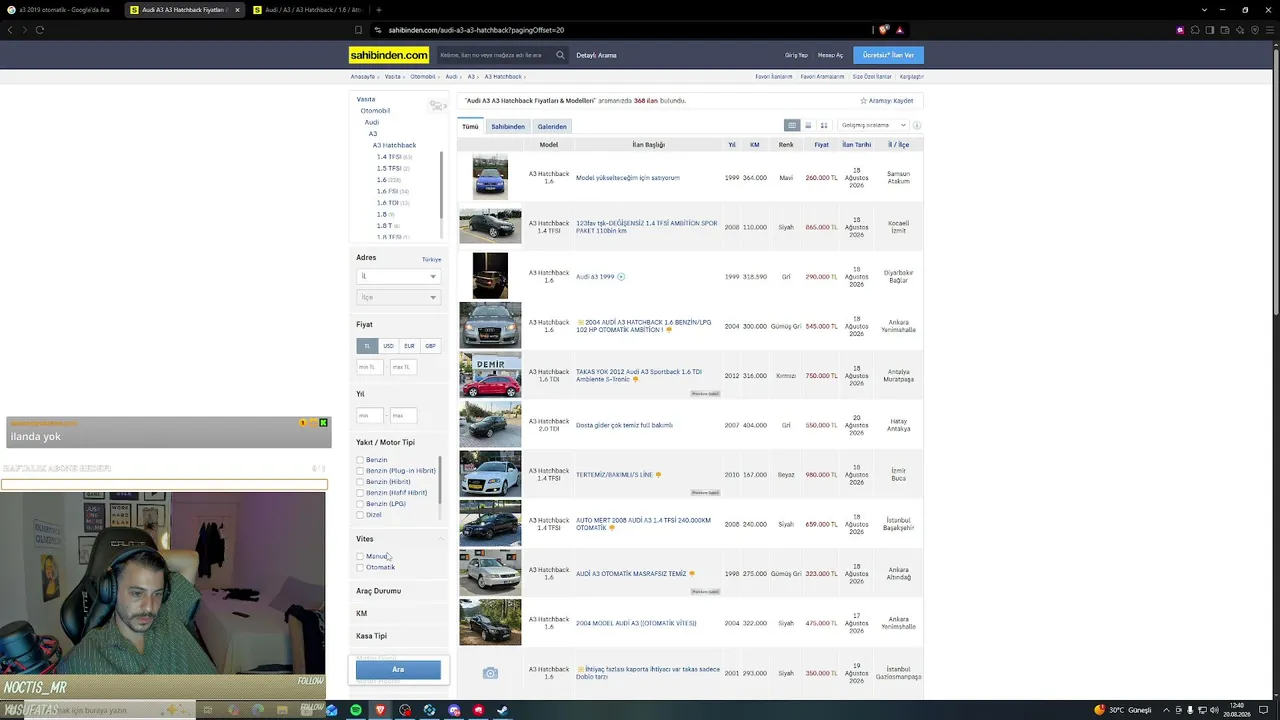The image size is (1280, 720).
Task: Expand the KM filter section
Action: click(x=398, y=613)
